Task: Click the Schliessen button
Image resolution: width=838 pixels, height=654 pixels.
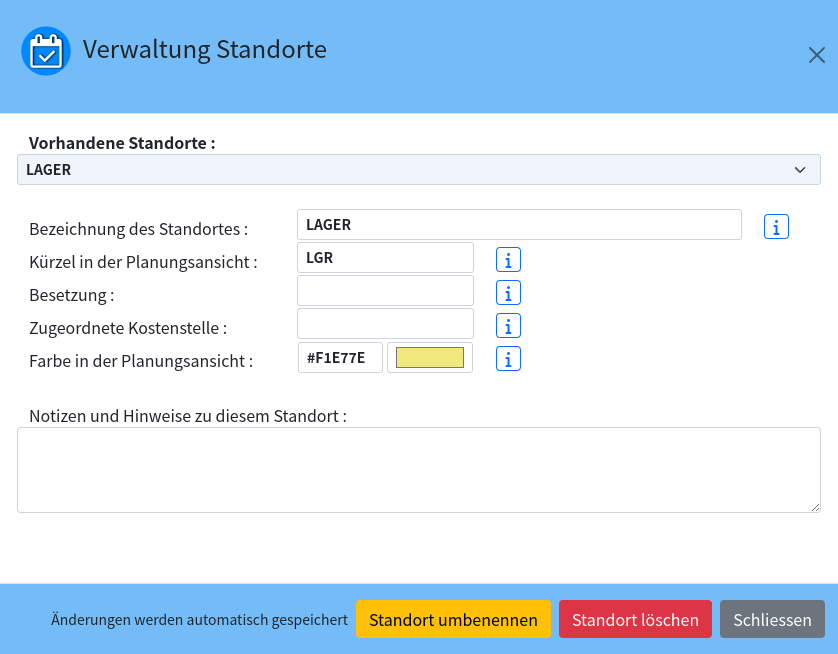Action: tap(772, 619)
